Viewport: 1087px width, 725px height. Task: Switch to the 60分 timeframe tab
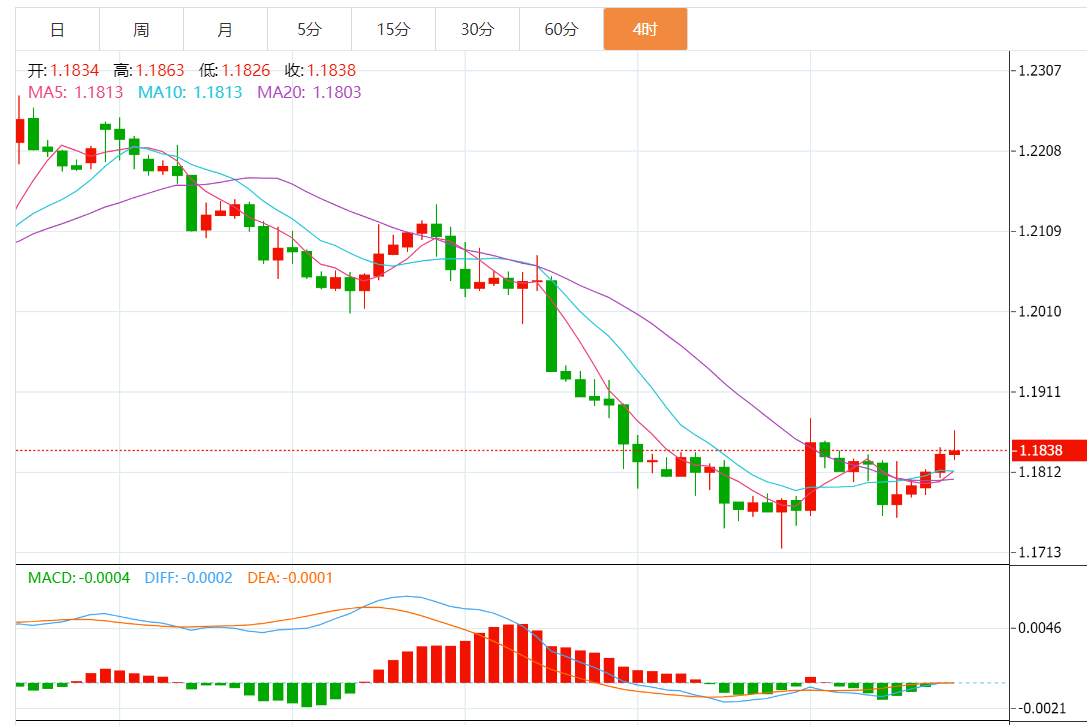(x=562, y=29)
